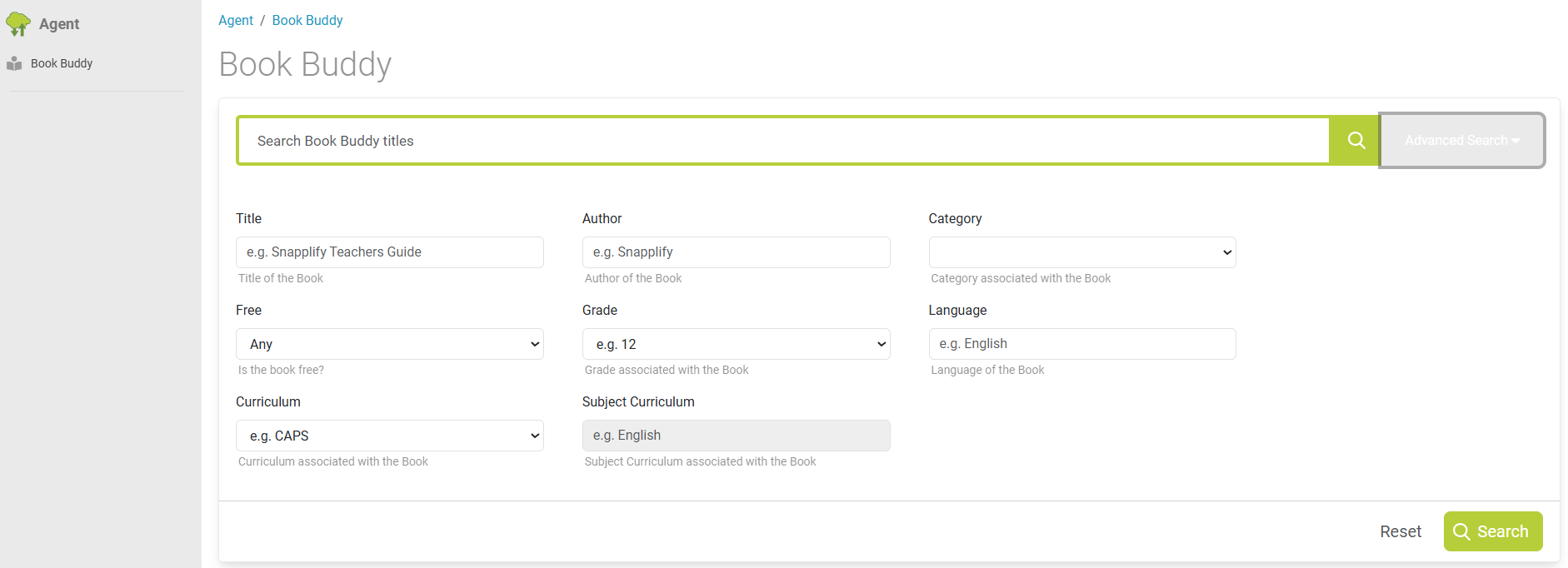Open the Book Buddy breadcrumb link
The height and width of the screenshot is (568, 1568).
307,20
